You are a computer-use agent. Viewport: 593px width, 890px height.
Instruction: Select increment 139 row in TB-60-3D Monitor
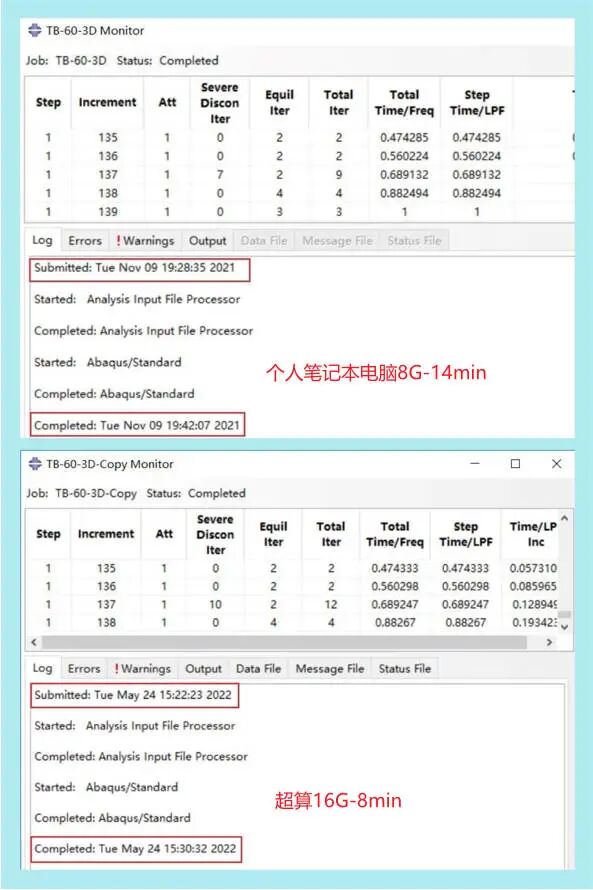[x=299, y=212]
